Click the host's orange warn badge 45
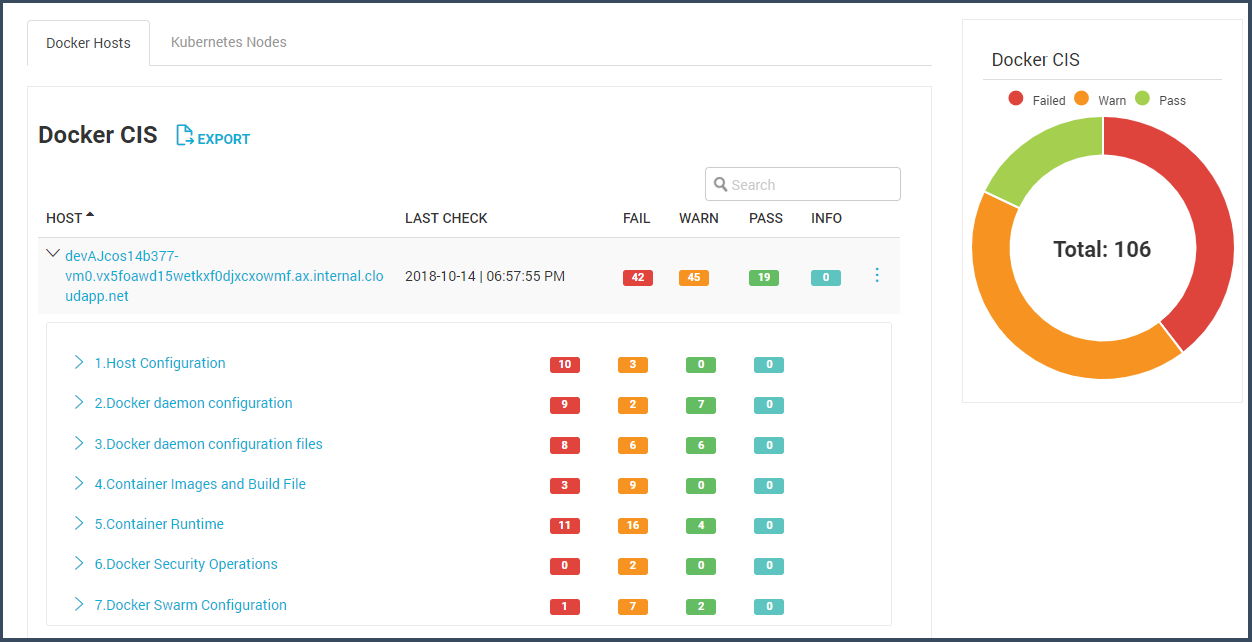Screen dimensions: 1252x642 point(694,278)
